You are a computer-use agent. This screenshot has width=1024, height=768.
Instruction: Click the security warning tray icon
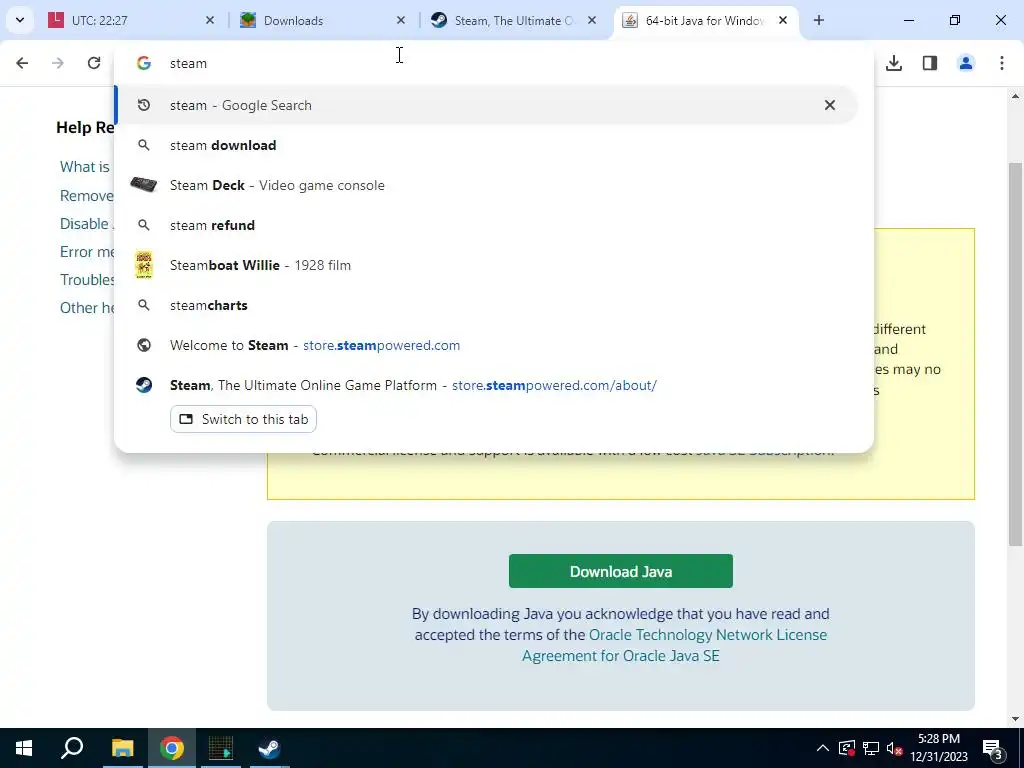pyautogui.click(x=847, y=748)
